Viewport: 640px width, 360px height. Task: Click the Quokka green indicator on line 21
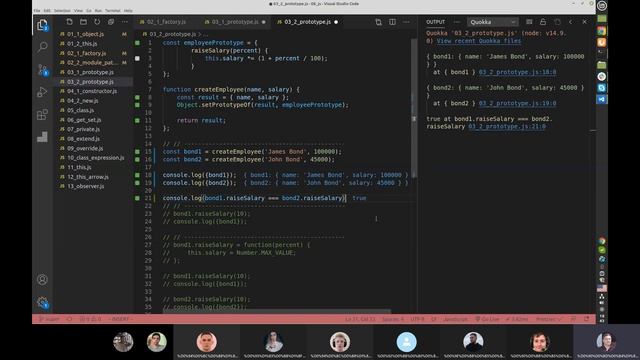tap(137, 198)
